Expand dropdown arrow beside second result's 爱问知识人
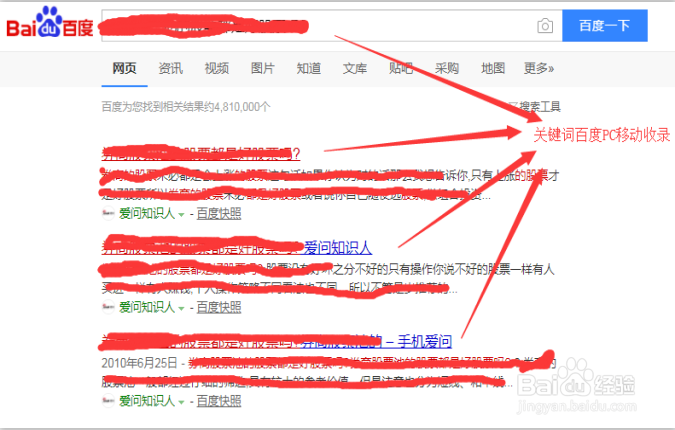Image resolution: width=675 pixels, height=430 pixels. (181, 308)
